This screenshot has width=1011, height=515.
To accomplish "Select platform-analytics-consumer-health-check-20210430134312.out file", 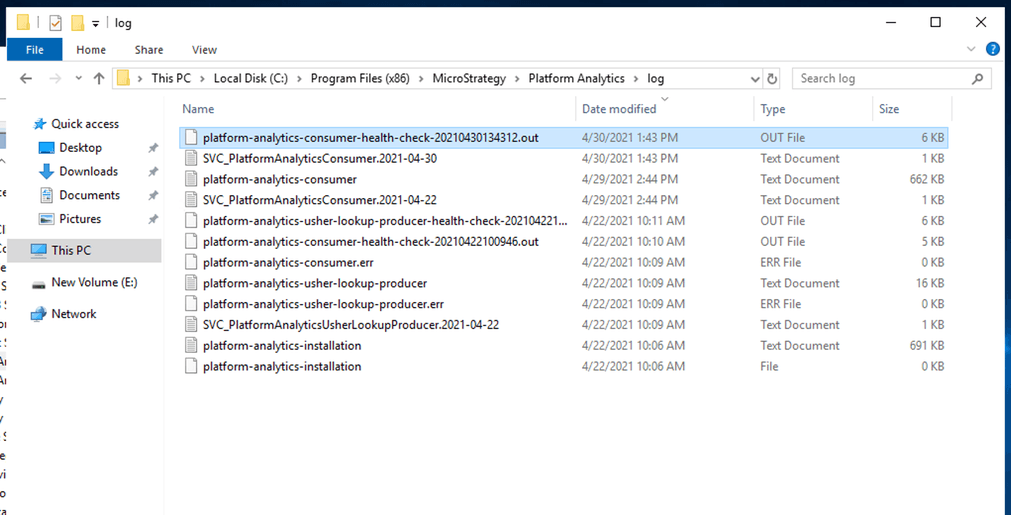I will point(564,137).
